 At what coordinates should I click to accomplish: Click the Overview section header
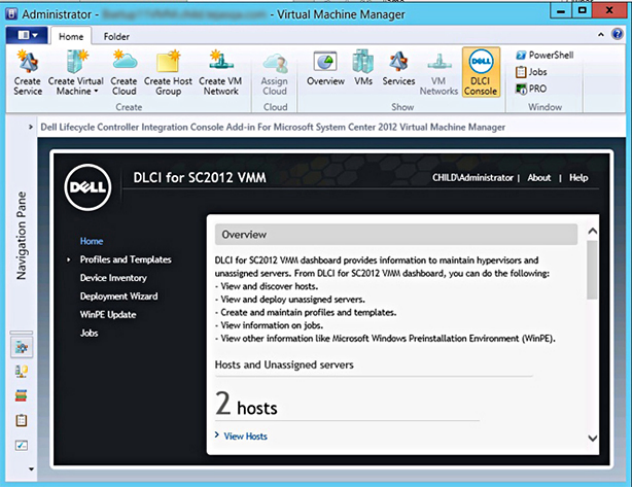click(x=396, y=234)
